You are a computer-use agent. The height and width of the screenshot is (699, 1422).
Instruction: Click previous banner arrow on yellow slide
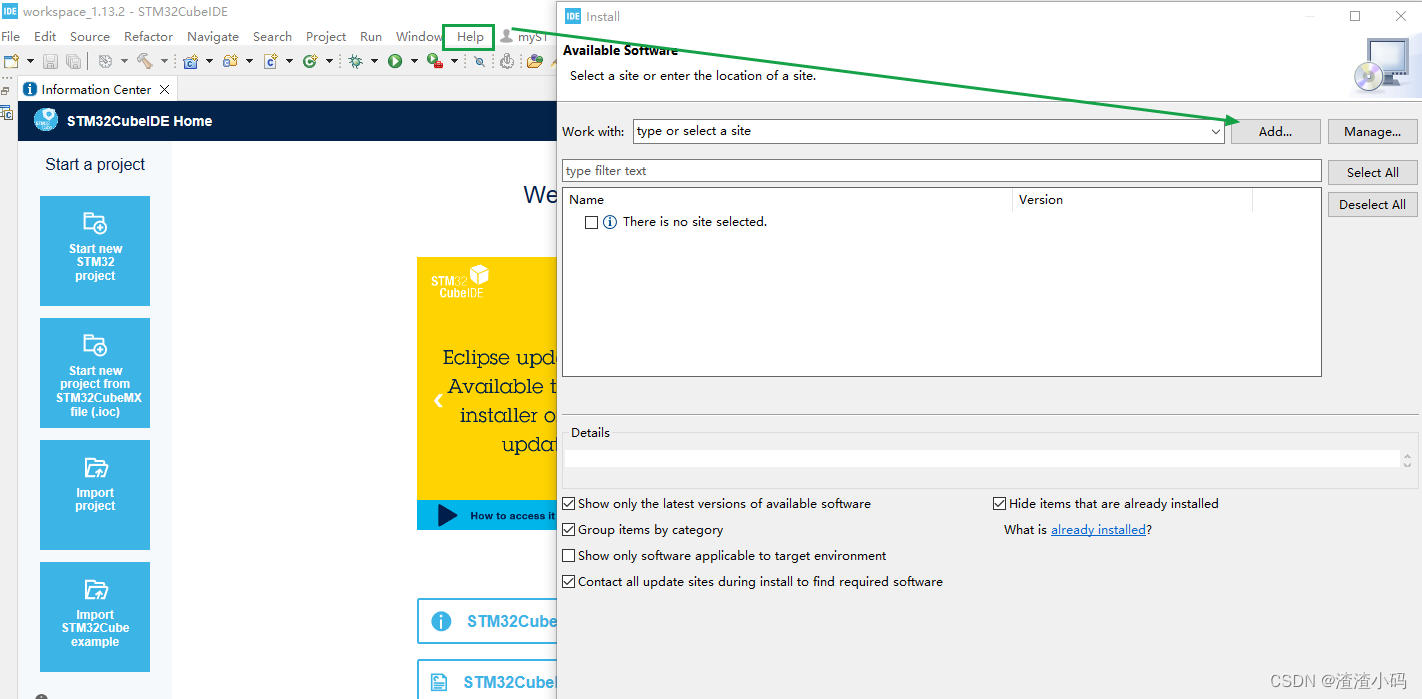(x=438, y=401)
